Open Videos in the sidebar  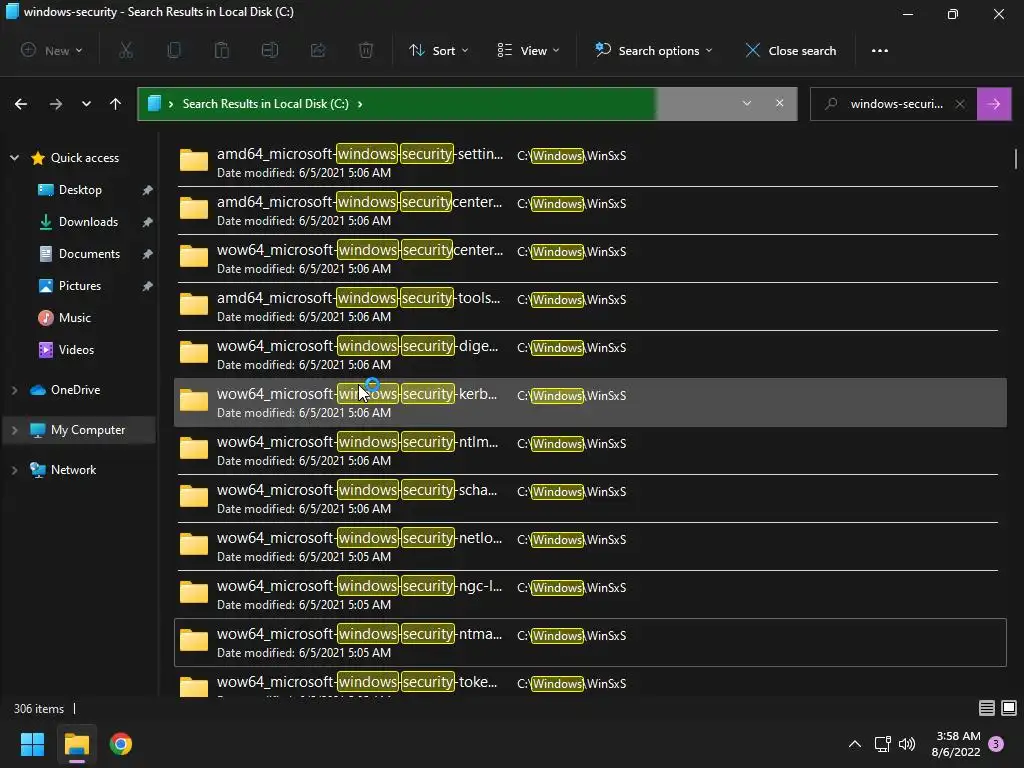tap(76, 350)
